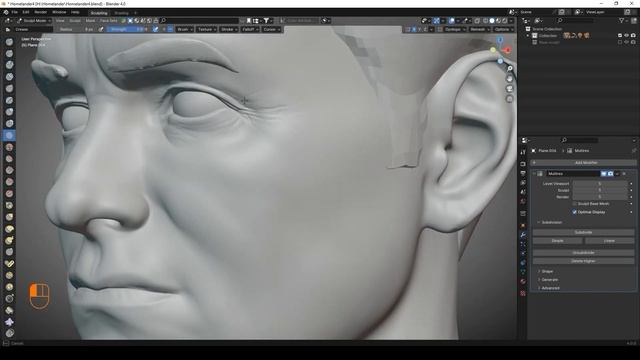Switch to the Sculpting workspace tab
This screenshot has width=640, height=360.
(x=99, y=13)
